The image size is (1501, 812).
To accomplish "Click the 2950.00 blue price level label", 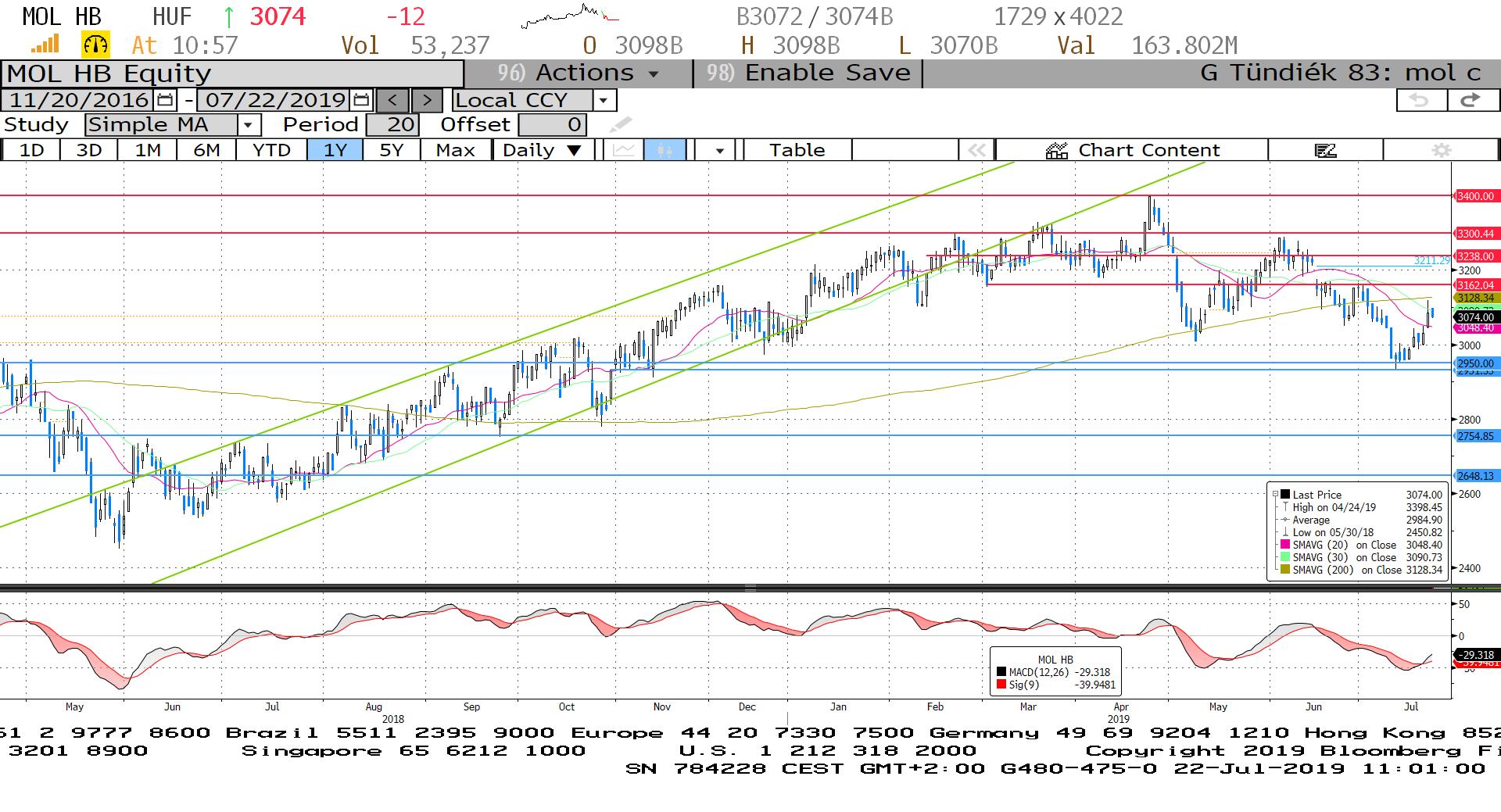I will coord(1475,363).
